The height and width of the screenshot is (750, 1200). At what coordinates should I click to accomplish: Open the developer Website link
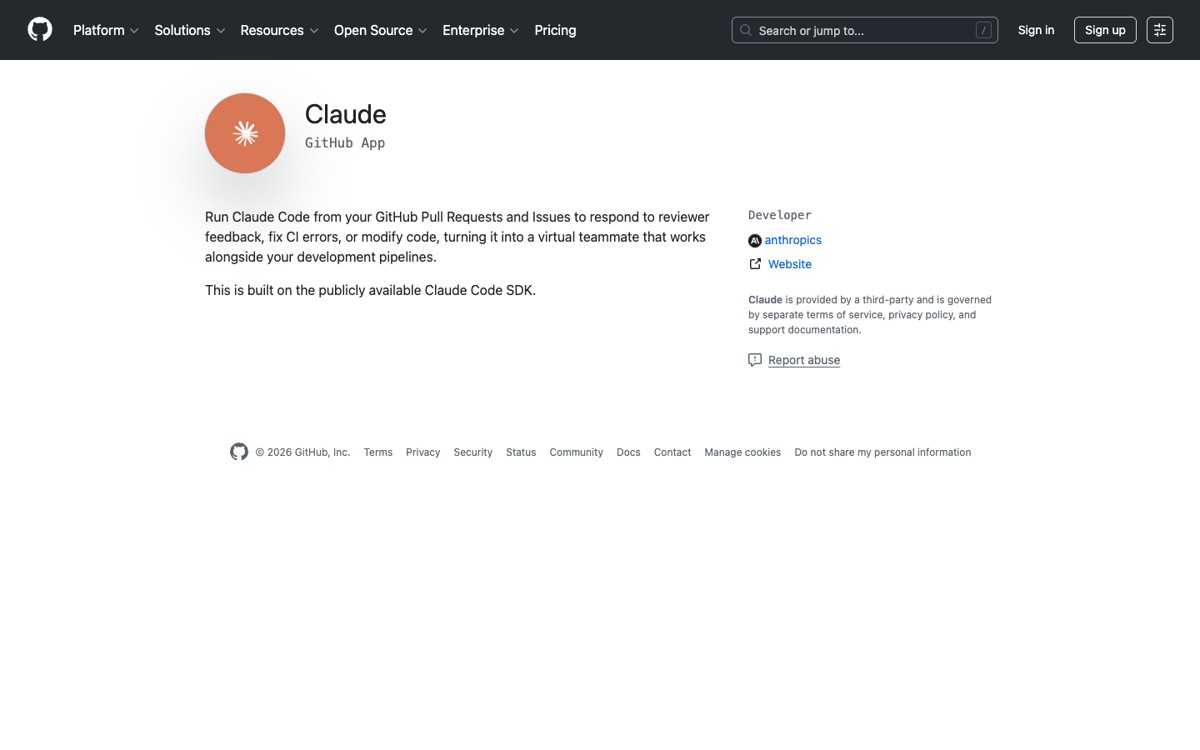pyautogui.click(x=790, y=264)
